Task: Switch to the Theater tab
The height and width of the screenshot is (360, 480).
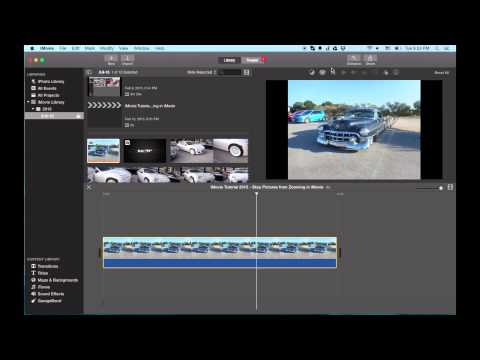Action: pos(252,60)
